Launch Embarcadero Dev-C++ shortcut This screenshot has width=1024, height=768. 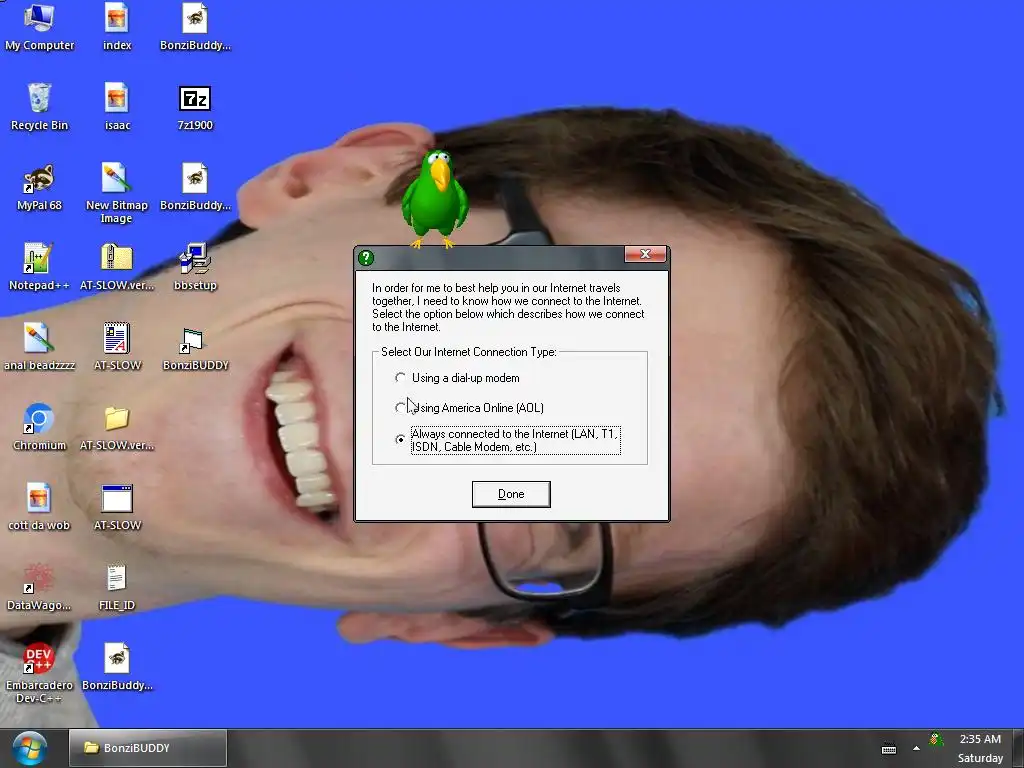point(39,673)
